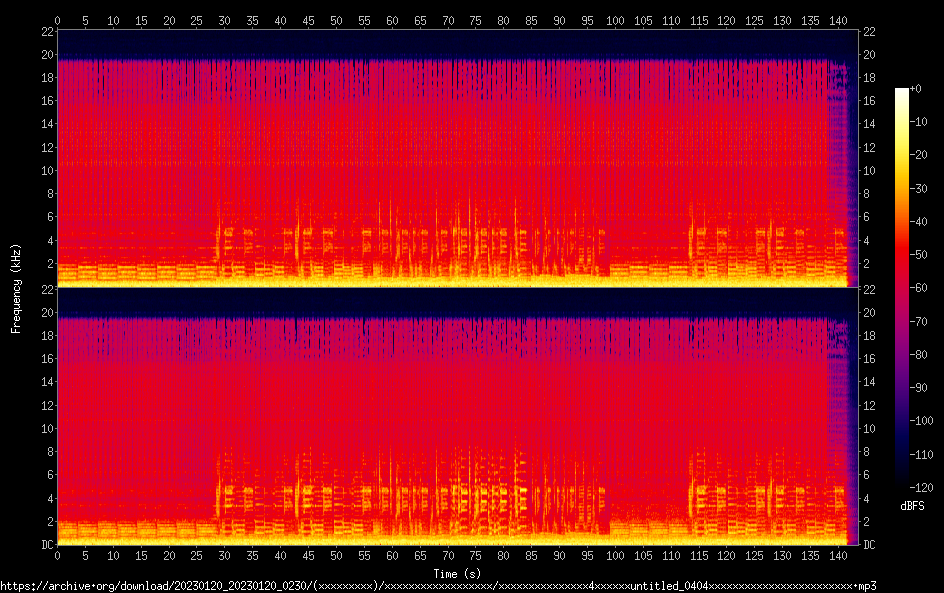Click the 0 tick on the bottom time axis
Image resolution: width=944 pixels, height=593 pixels.
pyautogui.click(x=58, y=556)
